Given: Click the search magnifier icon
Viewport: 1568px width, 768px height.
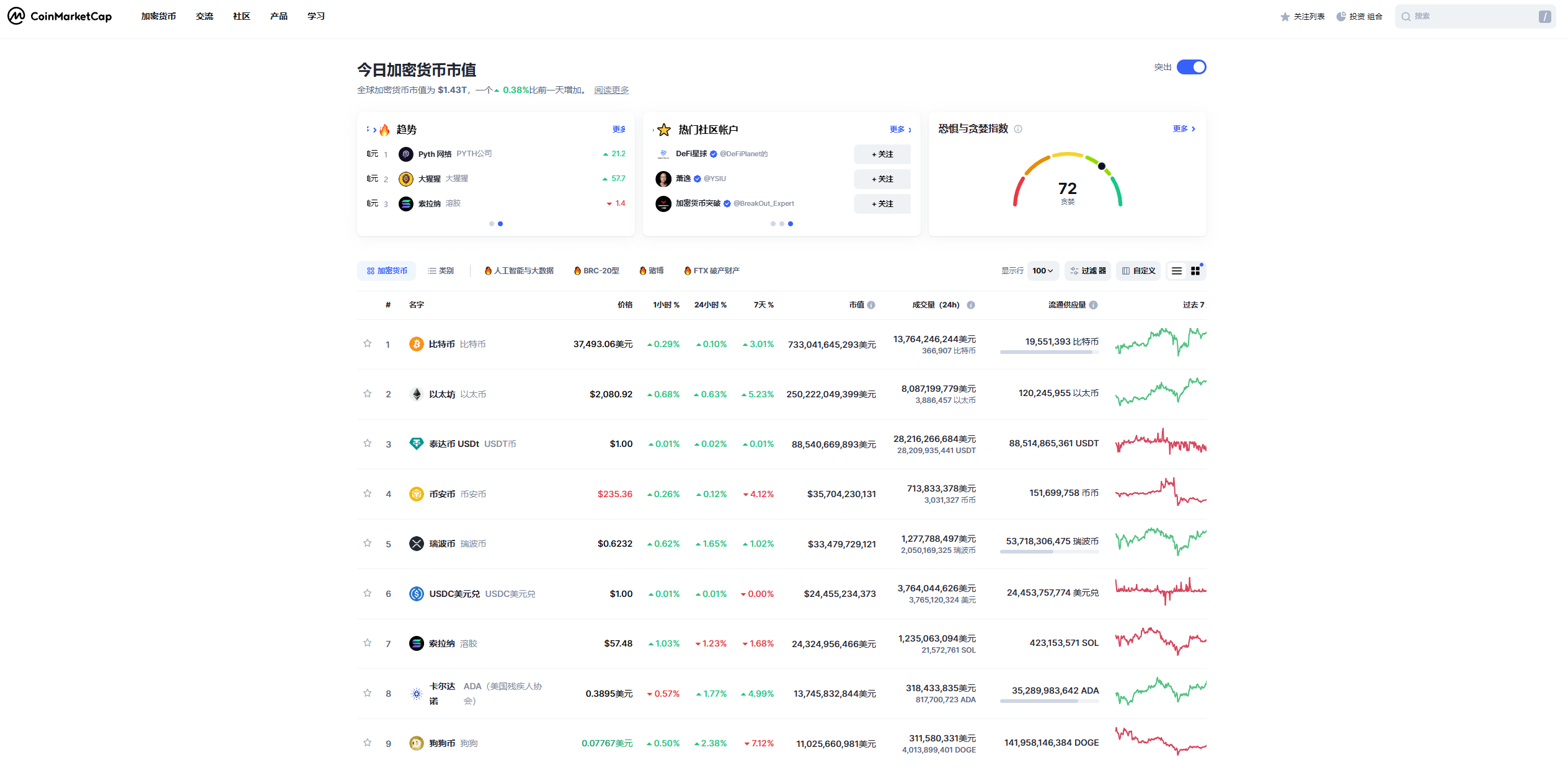Looking at the screenshot, I should [1406, 17].
